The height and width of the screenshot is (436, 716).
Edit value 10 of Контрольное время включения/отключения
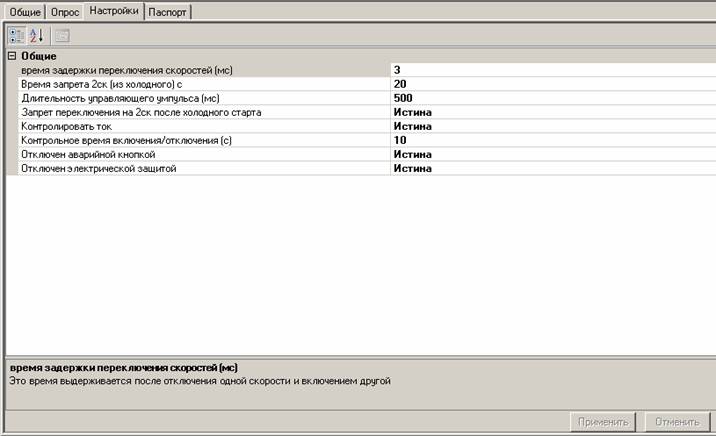(x=553, y=140)
